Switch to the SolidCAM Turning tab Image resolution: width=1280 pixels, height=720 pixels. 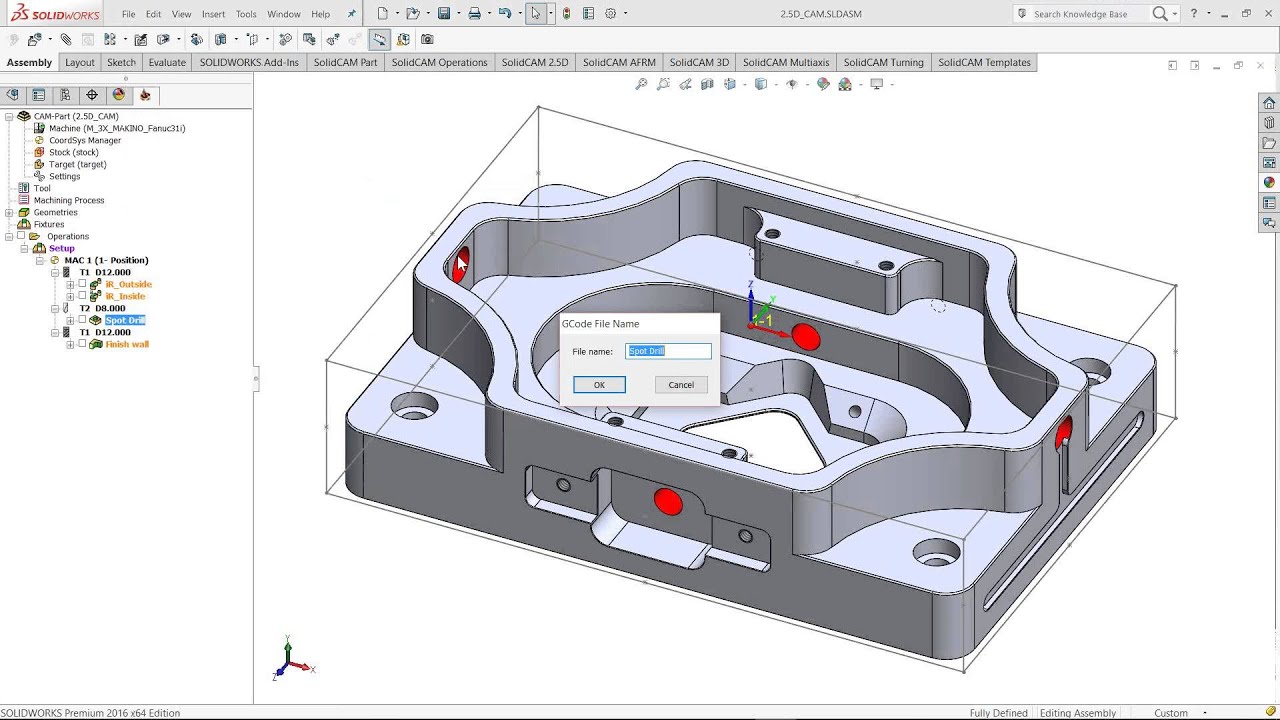click(884, 62)
